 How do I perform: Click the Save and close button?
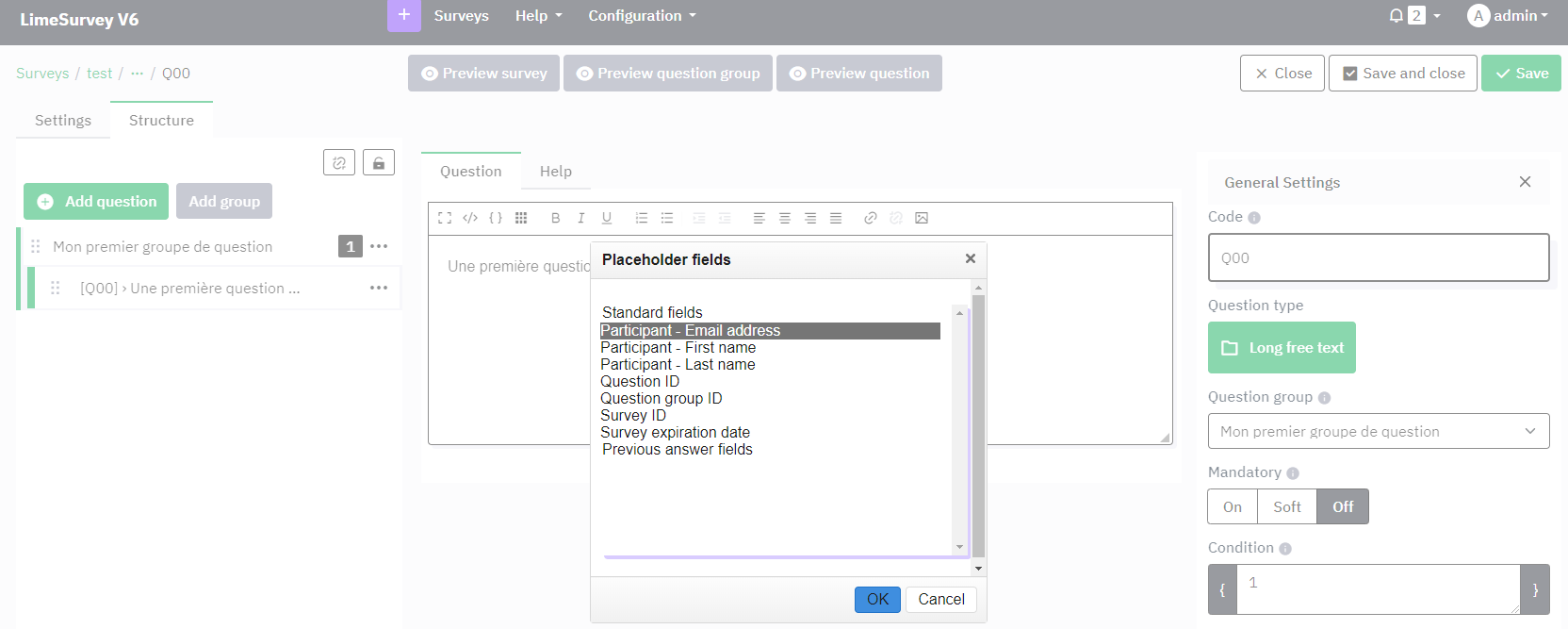(x=1403, y=74)
